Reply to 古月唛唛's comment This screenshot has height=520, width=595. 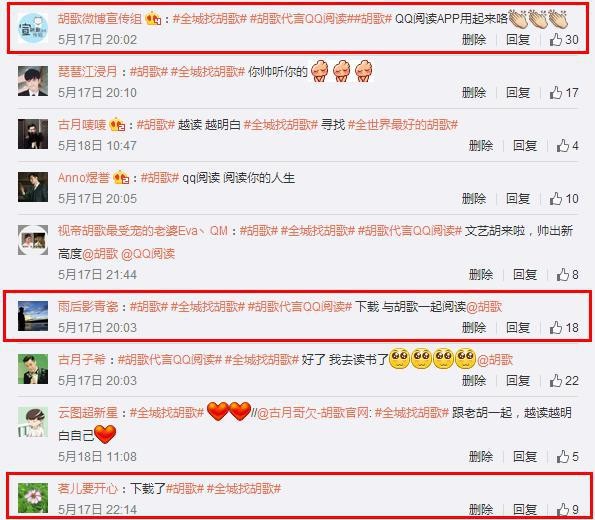[525, 146]
